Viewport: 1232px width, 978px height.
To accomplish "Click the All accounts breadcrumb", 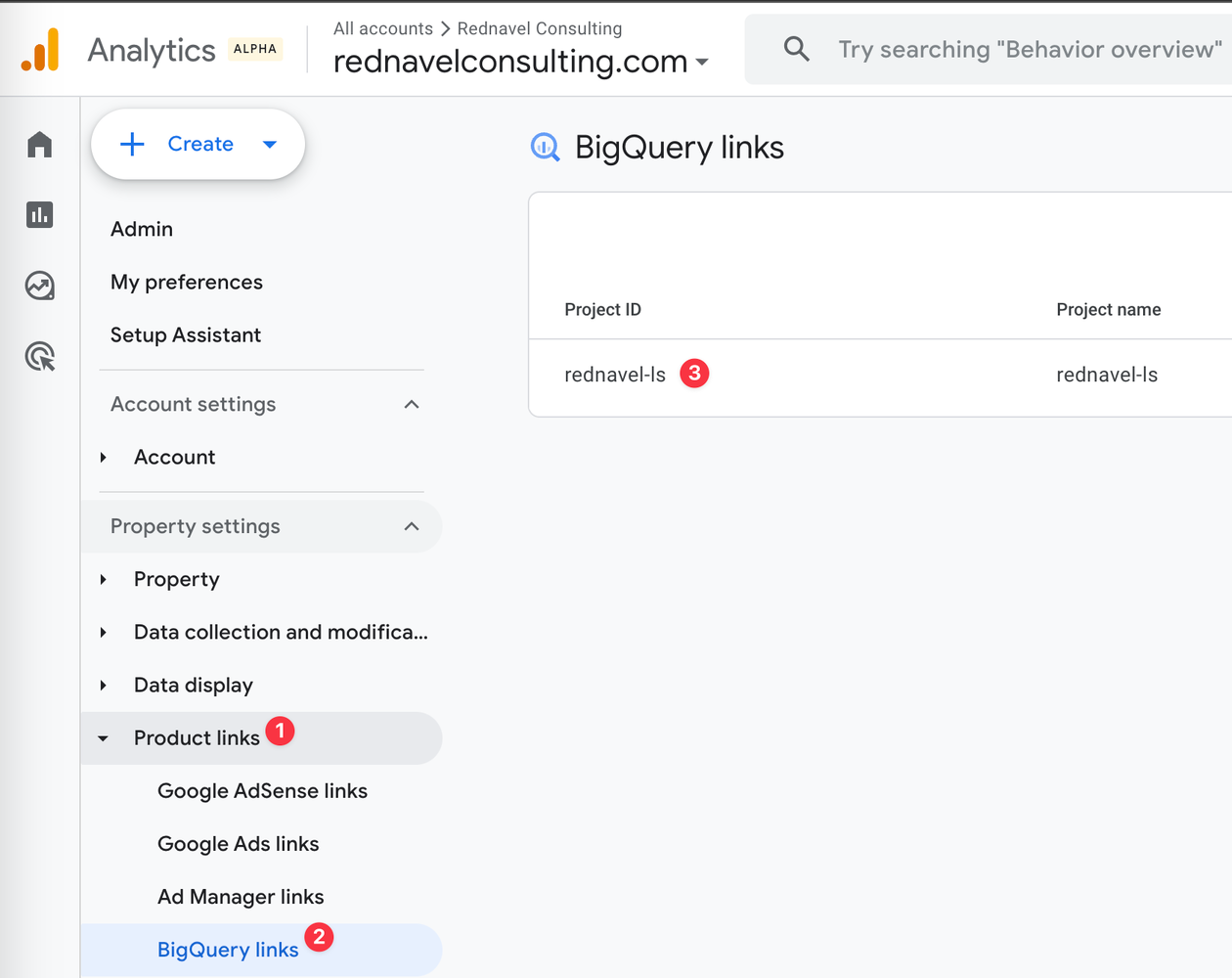I will coord(383,28).
